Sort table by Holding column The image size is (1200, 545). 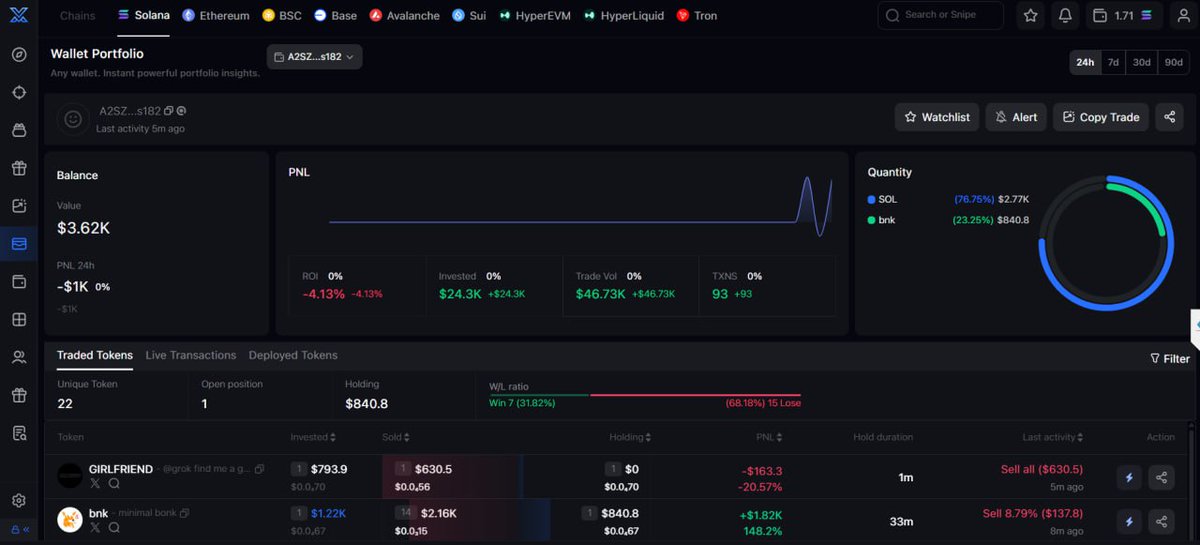click(x=630, y=437)
